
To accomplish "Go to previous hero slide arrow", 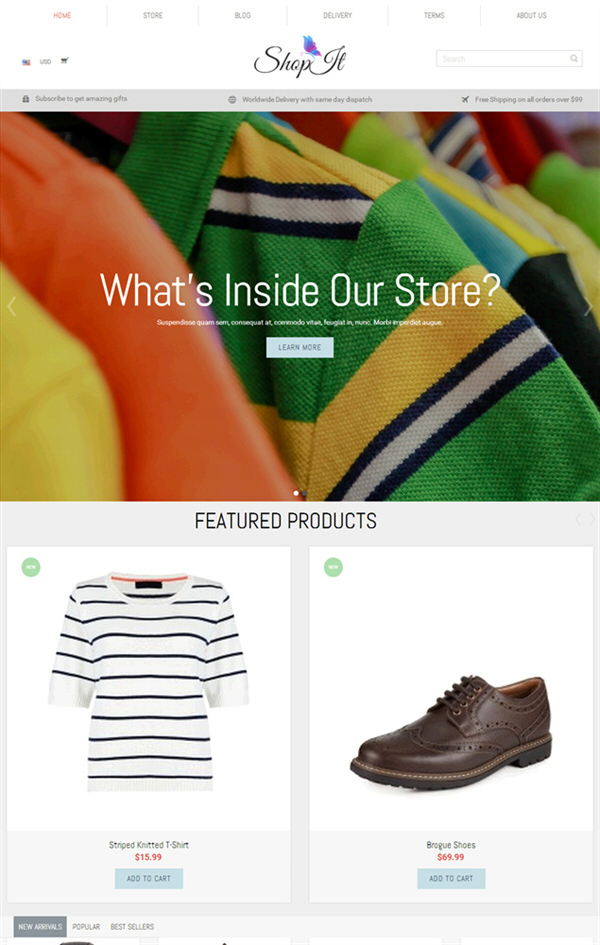I will point(11,306).
